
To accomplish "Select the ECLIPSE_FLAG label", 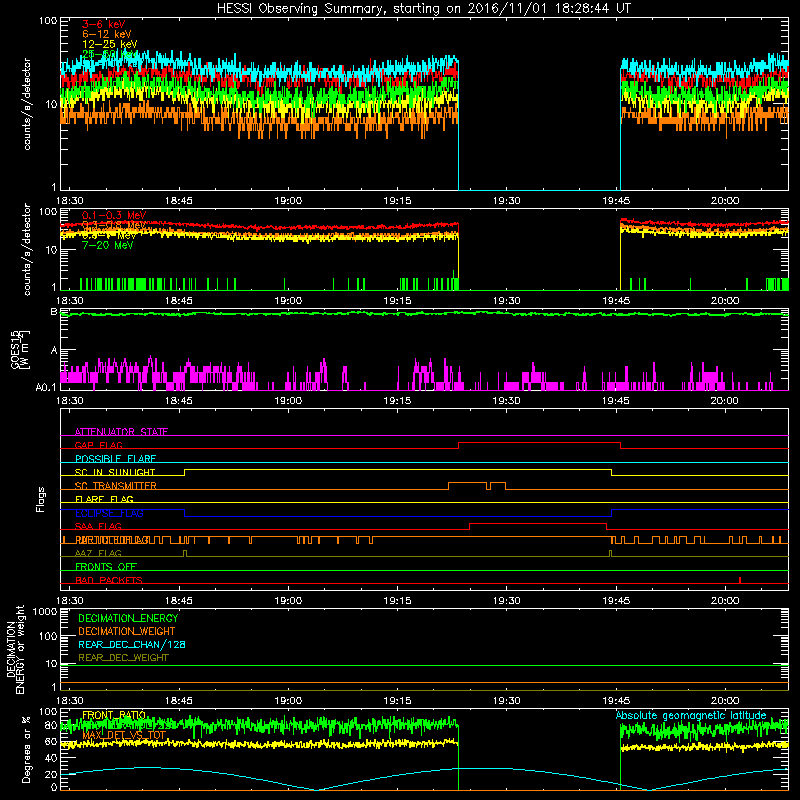I will pos(109,513).
